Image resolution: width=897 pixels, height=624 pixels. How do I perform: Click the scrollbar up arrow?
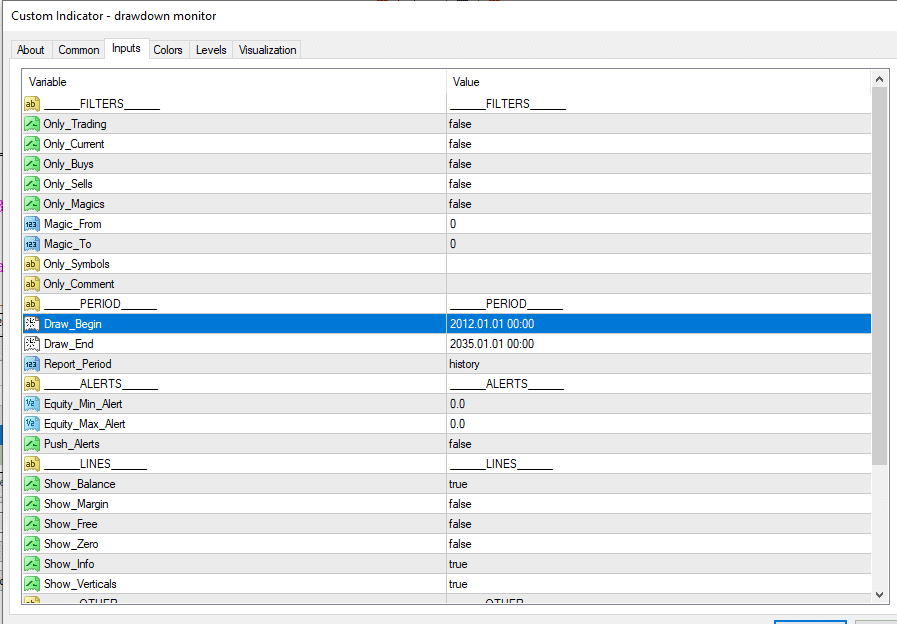tap(879, 79)
